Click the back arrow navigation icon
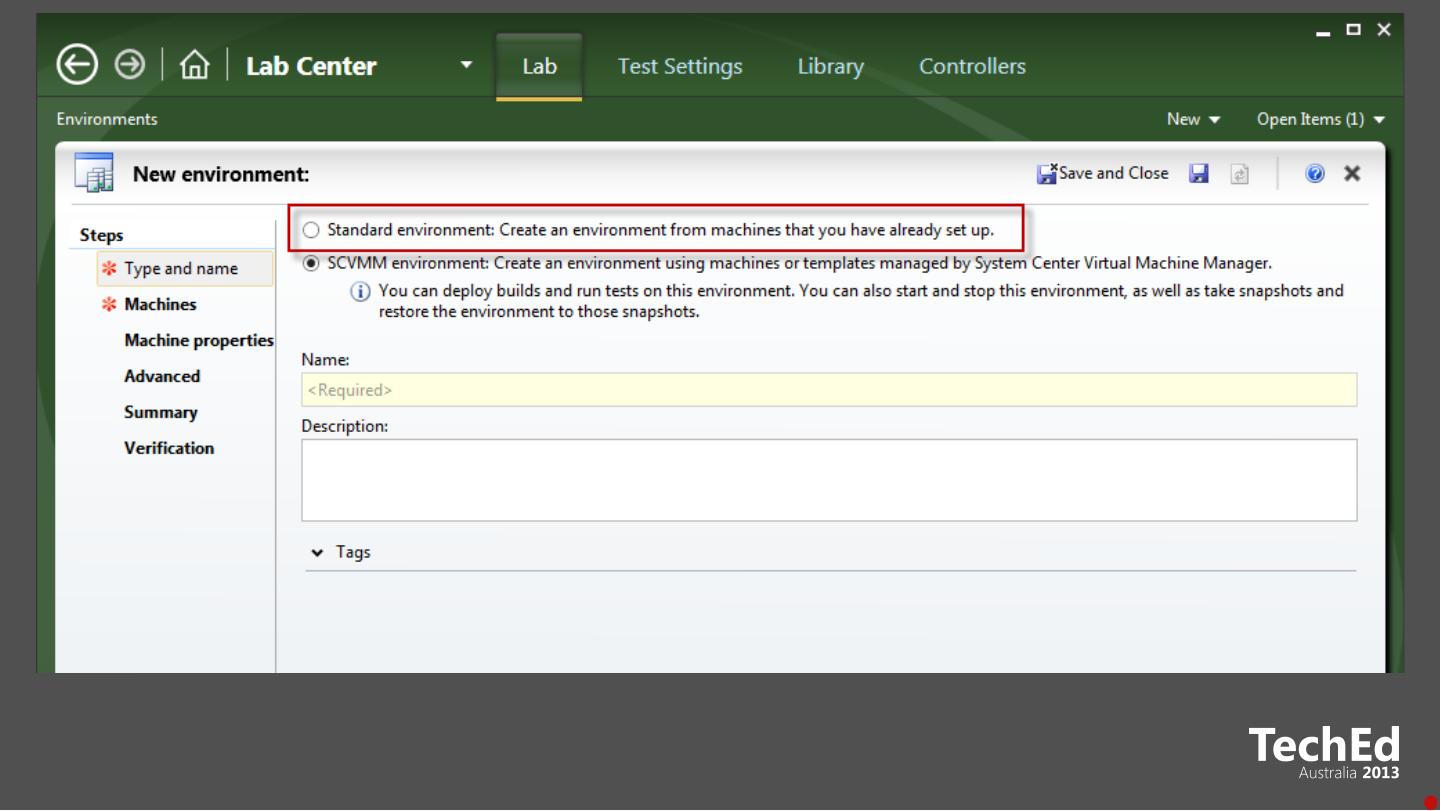Image resolution: width=1441 pixels, height=811 pixels. pyautogui.click(x=75, y=66)
